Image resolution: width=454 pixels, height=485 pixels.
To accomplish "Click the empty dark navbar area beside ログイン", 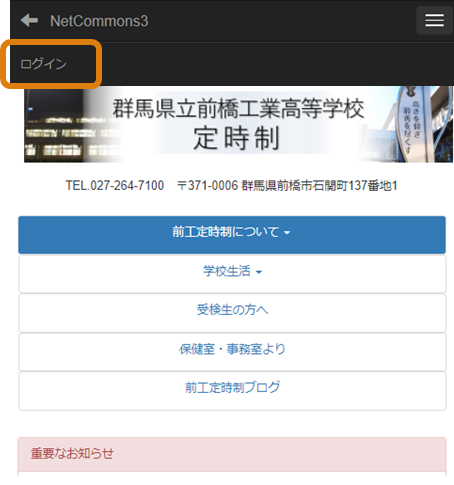I will pyautogui.click(x=277, y=64).
